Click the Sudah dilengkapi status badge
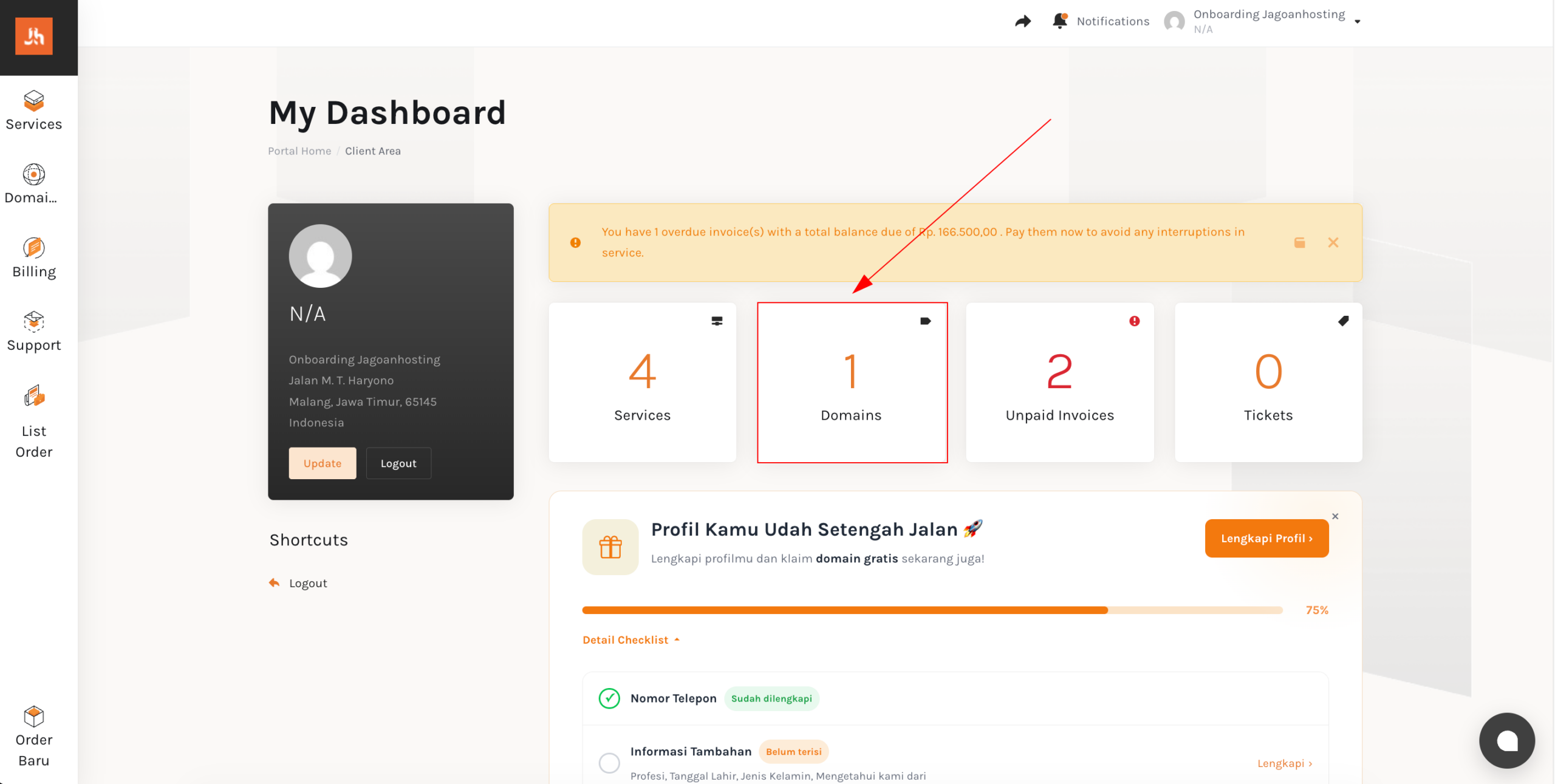The width and height of the screenshot is (1555, 784). [771, 698]
